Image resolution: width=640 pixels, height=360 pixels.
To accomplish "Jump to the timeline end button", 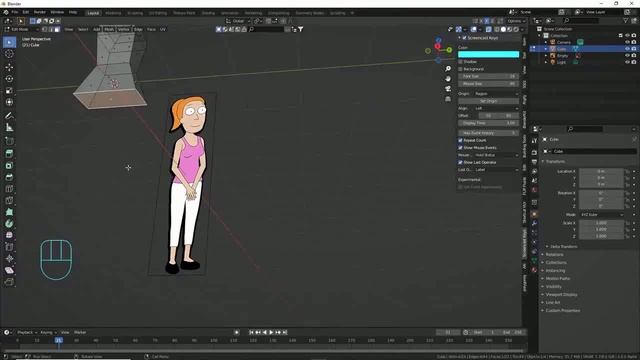I will (285, 332).
